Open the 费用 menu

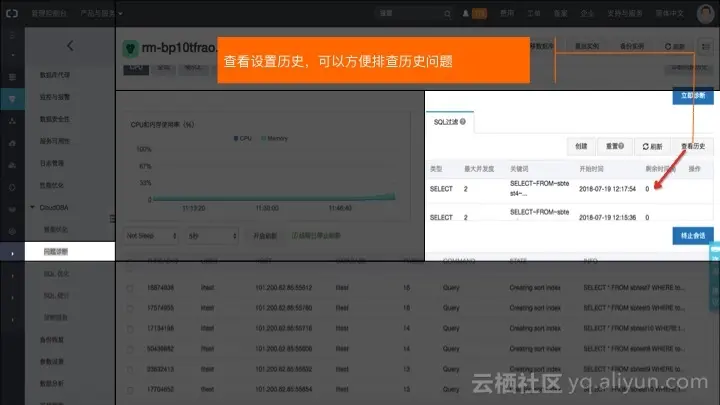click(x=507, y=13)
